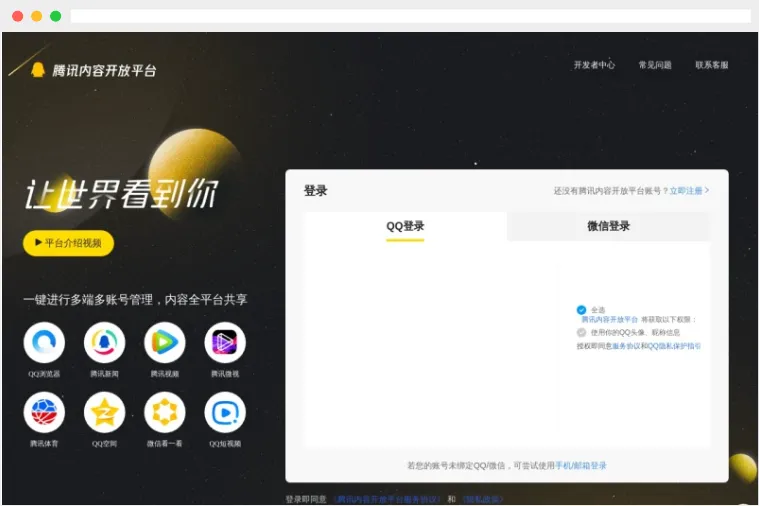Click 联系客服 in the top navigation
This screenshot has height=506, width=759.
712,65
